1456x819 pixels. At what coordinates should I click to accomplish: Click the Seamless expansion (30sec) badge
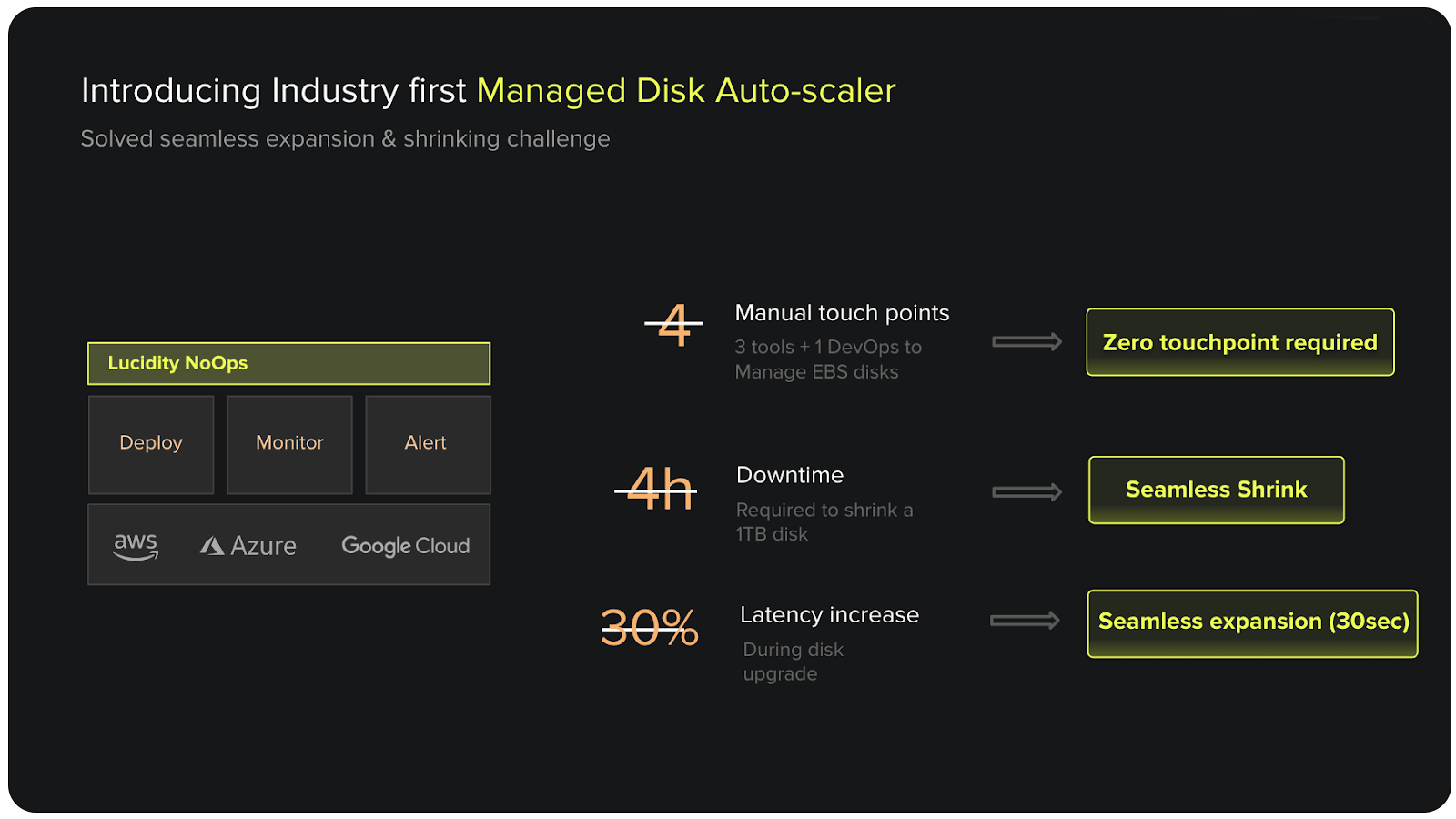click(1251, 622)
